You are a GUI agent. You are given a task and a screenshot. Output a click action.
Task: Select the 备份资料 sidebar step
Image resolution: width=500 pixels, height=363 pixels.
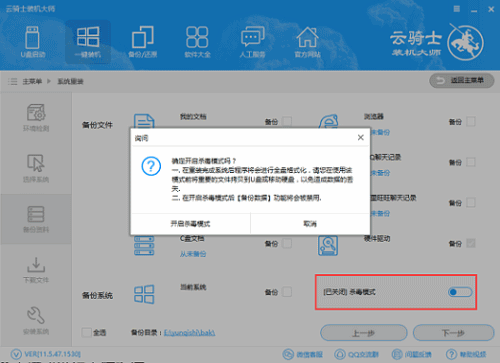pyautogui.click(x=36, y=219)
